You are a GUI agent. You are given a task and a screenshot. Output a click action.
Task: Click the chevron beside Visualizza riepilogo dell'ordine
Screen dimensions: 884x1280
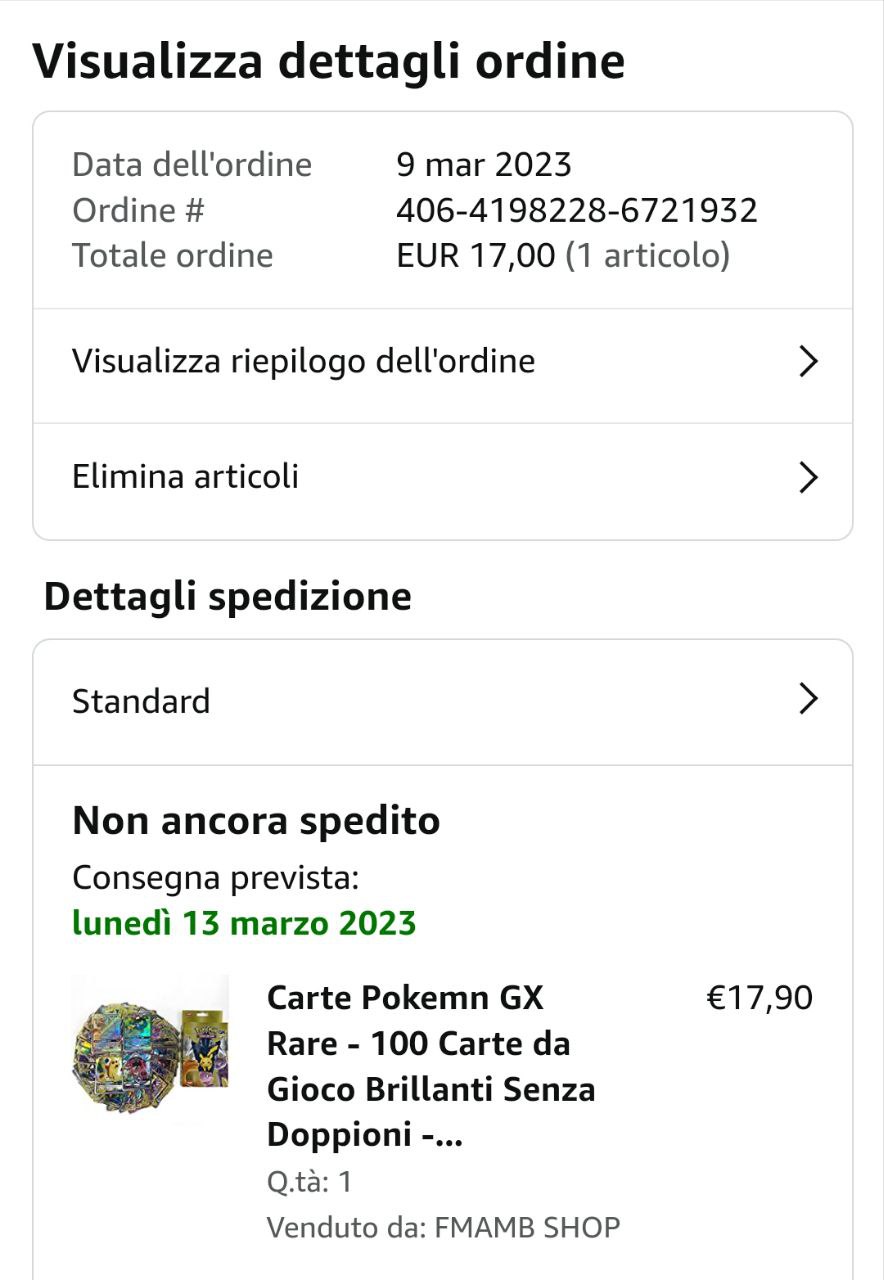click(x=808, y=362)
